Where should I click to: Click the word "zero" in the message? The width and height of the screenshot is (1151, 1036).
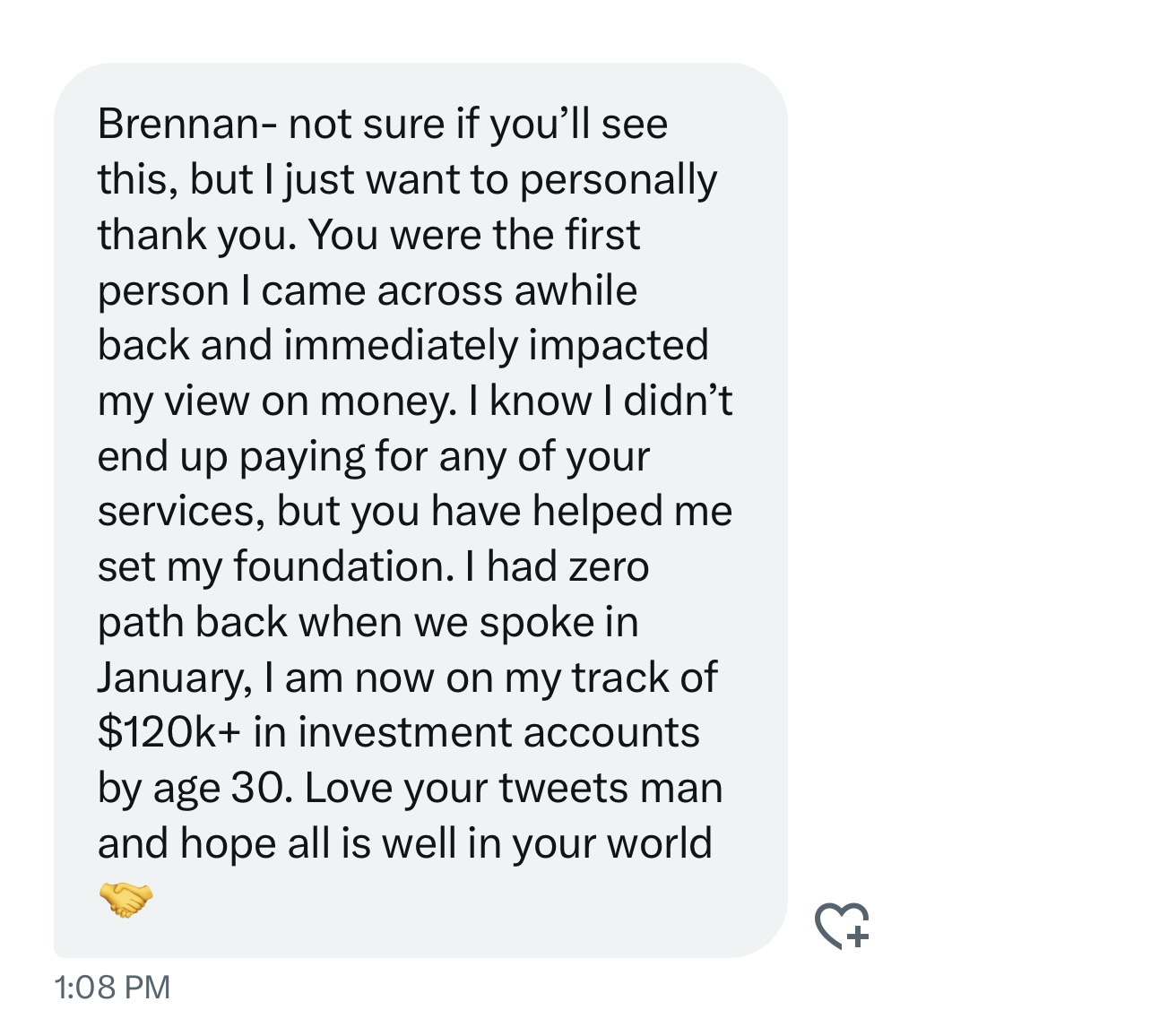[x=609, y=567]
